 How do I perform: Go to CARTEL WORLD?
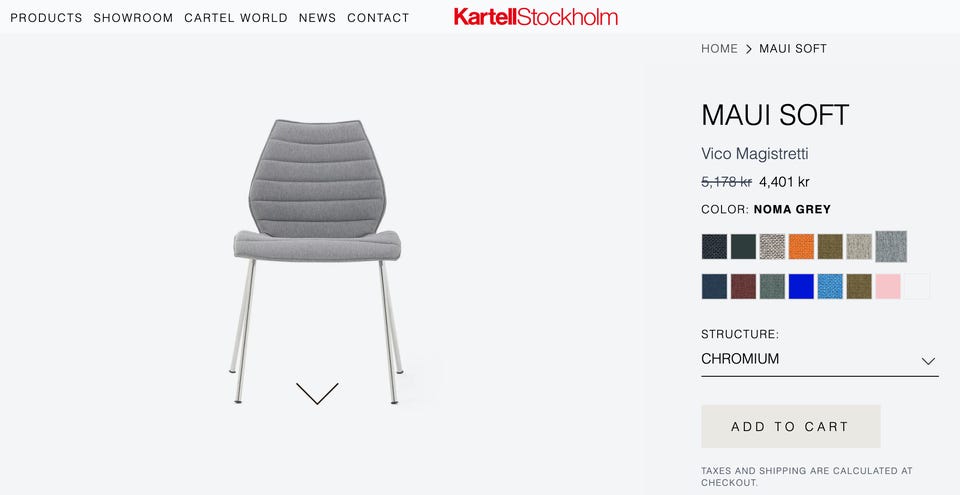[x=236, y=18]
